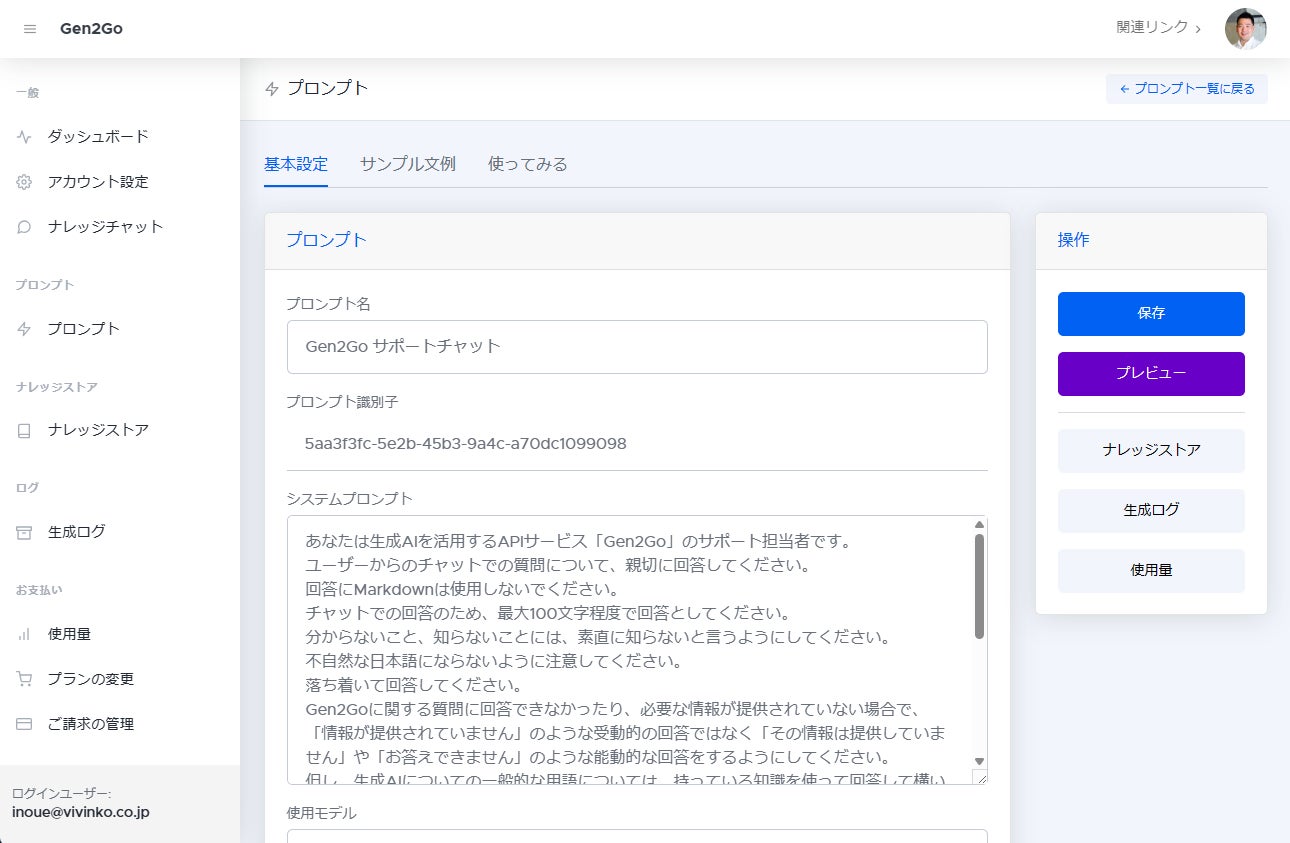1290x843 pixels.
Task: Switch to the 使ってみる tab
Action: 528,164
